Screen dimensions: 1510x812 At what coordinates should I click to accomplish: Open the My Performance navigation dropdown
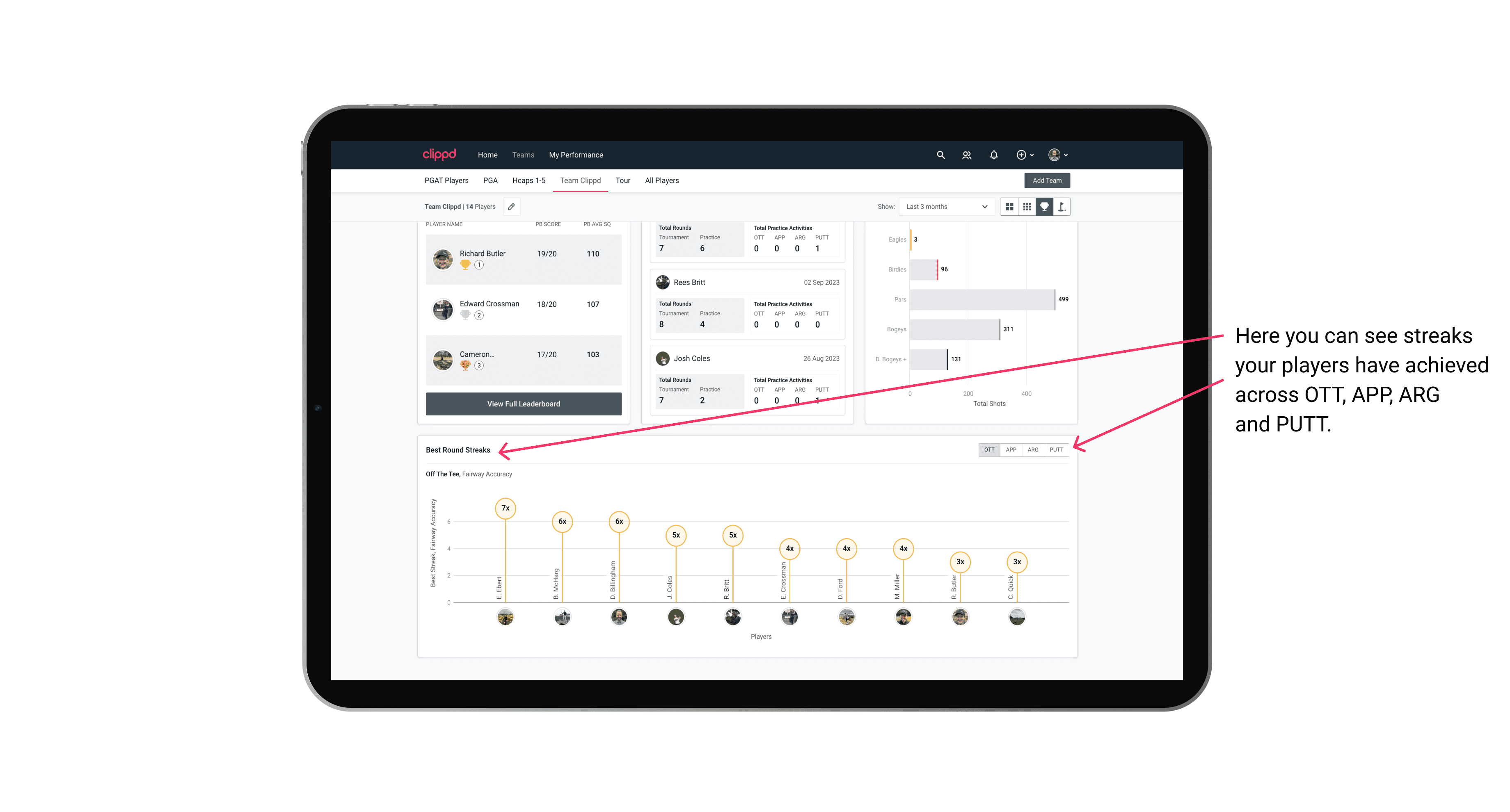[x=577, y=155]
